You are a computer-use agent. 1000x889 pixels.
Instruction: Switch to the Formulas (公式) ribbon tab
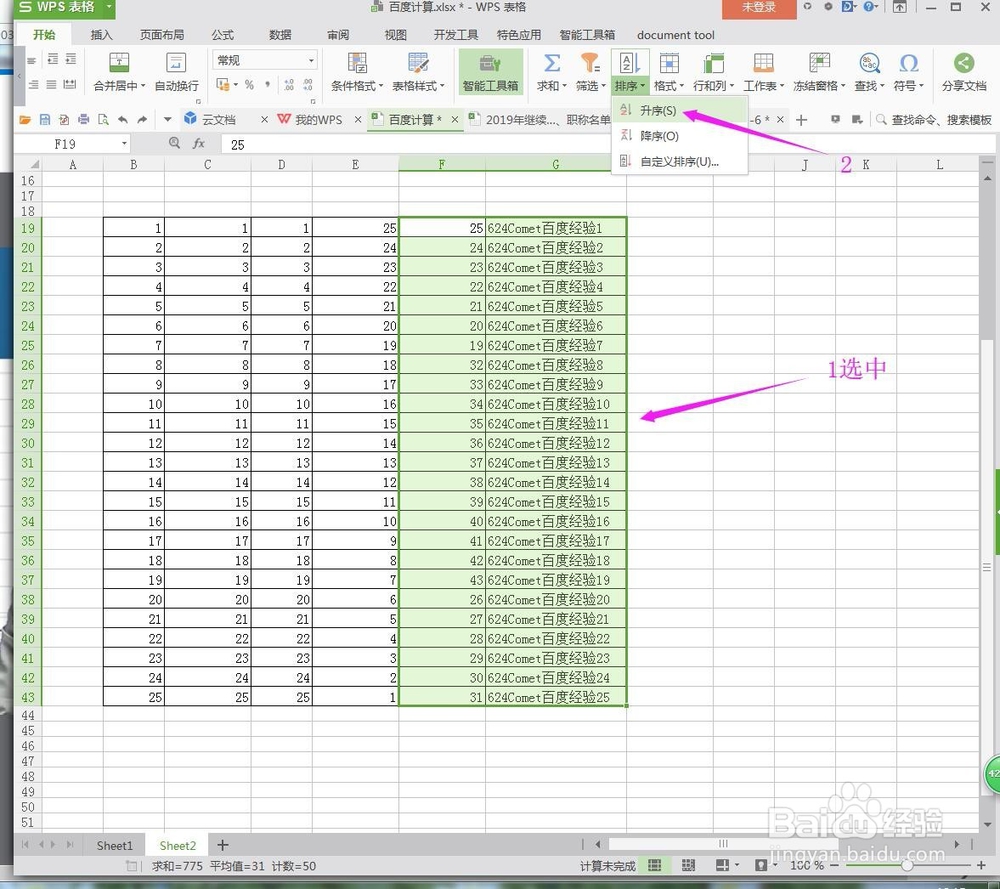(223, 35)
